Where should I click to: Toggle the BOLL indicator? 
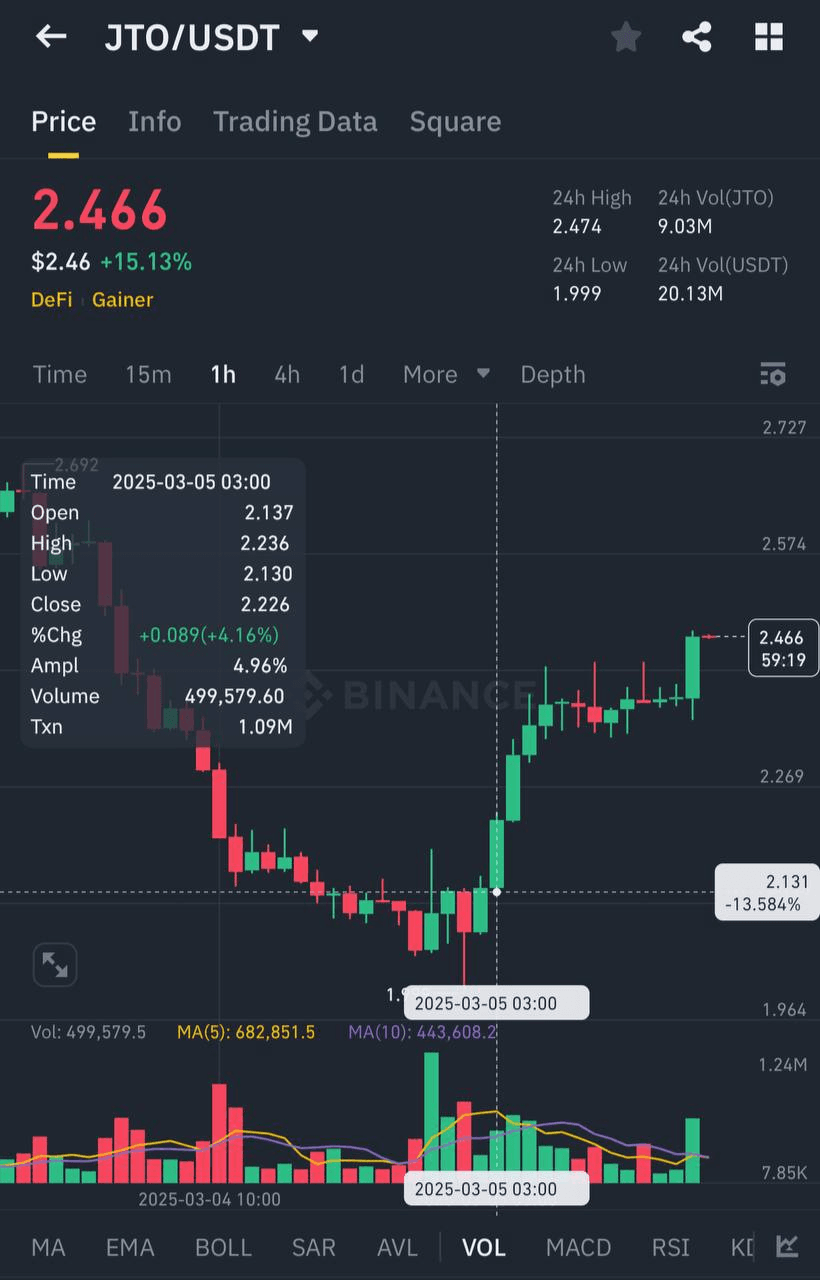point(223,1247)
